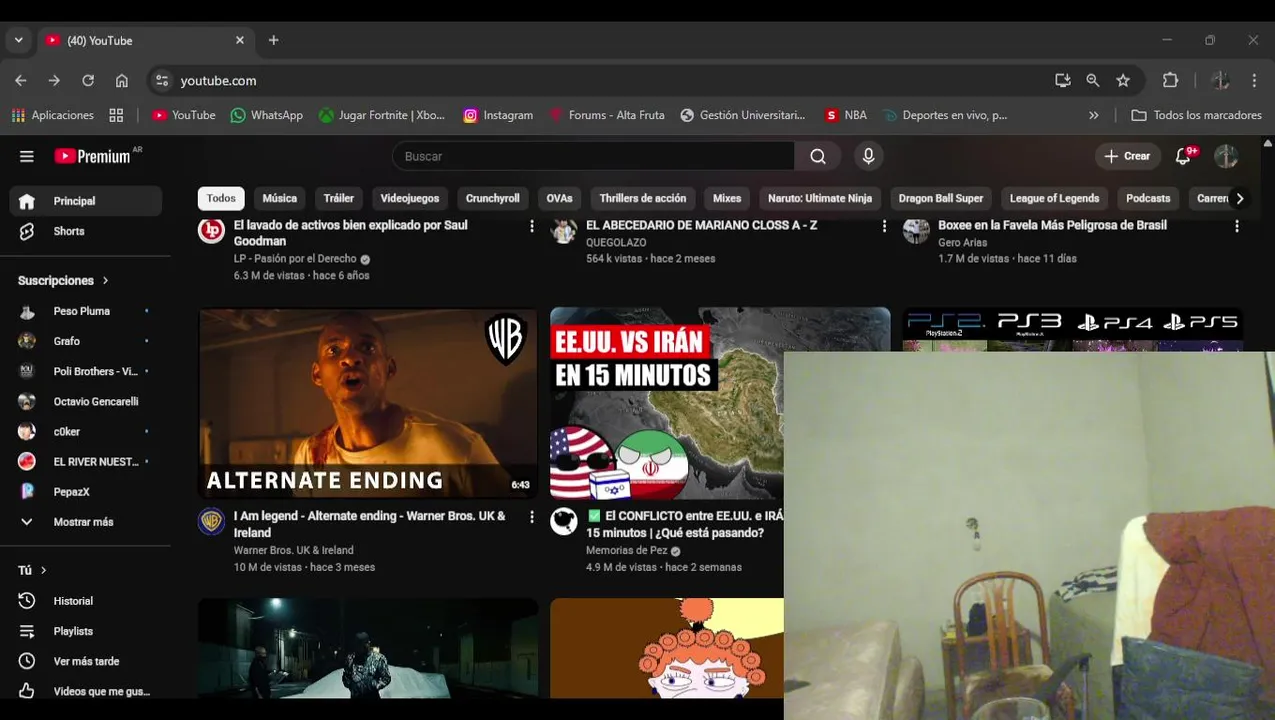This screenshot has width=1275, height=720.
Task: Open the tab groups grid icon in bookmarks bar
Action: click(x=116, y=115)
